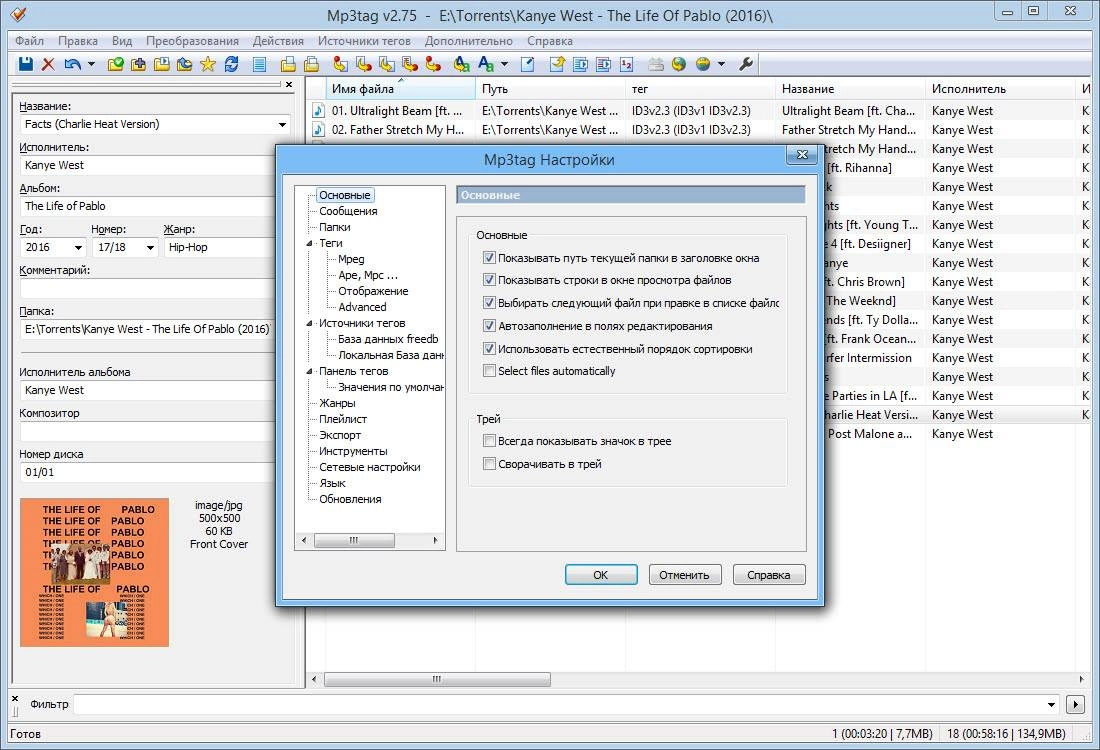The width and height of the screenshot is (1100, 750).
Task: Click the create playlist icon with yellow arrow
Action: pyautogui.click(x=557, y=65)
